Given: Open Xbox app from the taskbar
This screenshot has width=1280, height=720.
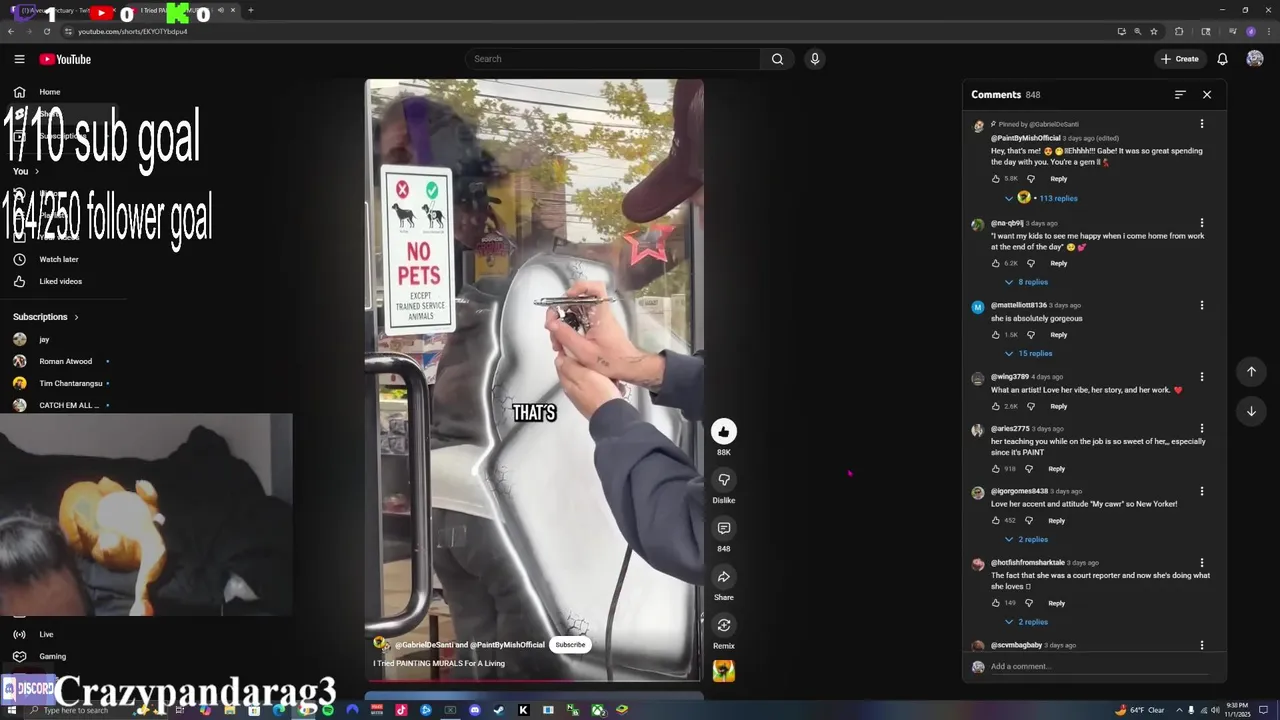Looking at the screenshot, I should coord(597,710).
